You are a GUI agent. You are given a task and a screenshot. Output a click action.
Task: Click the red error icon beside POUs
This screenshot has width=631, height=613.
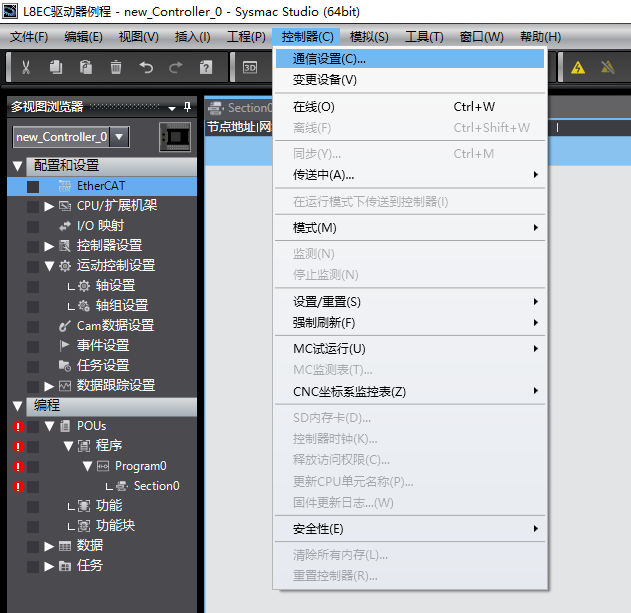coord(18,427)
